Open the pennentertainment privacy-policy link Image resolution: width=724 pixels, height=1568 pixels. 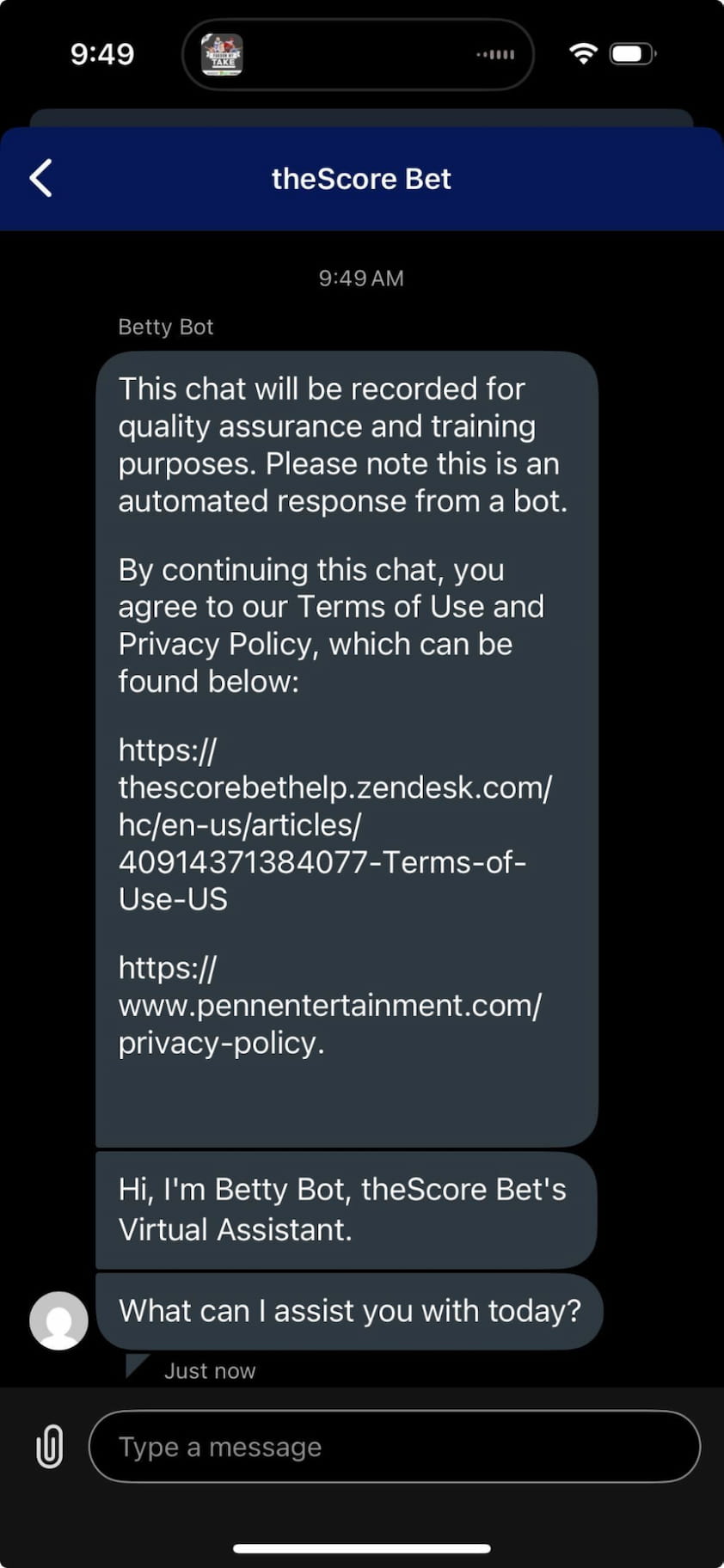click(329, 1005)
